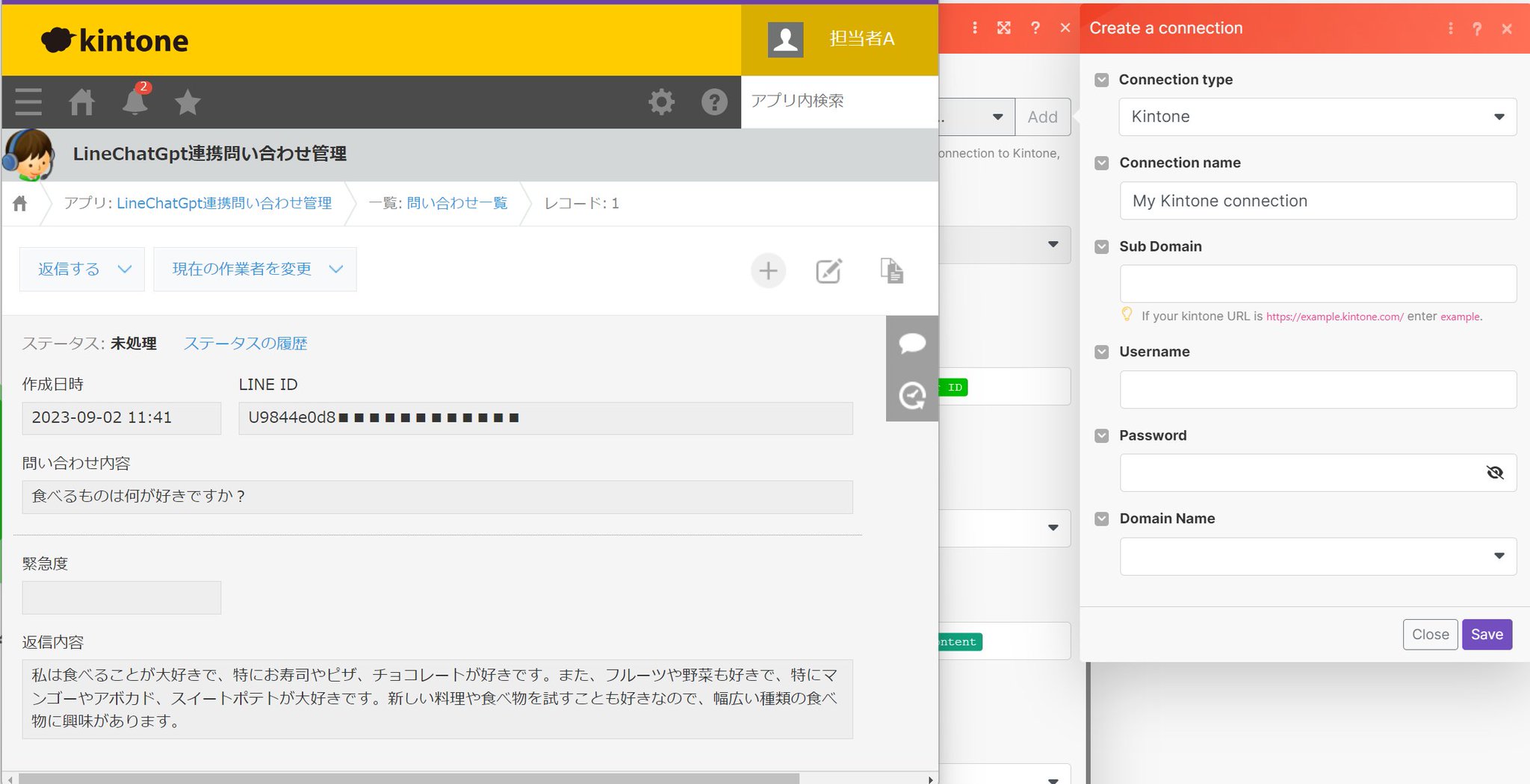Toggle Username checkbox
This screenshot has height=784, width=1530.
(x=1101, y=352)
